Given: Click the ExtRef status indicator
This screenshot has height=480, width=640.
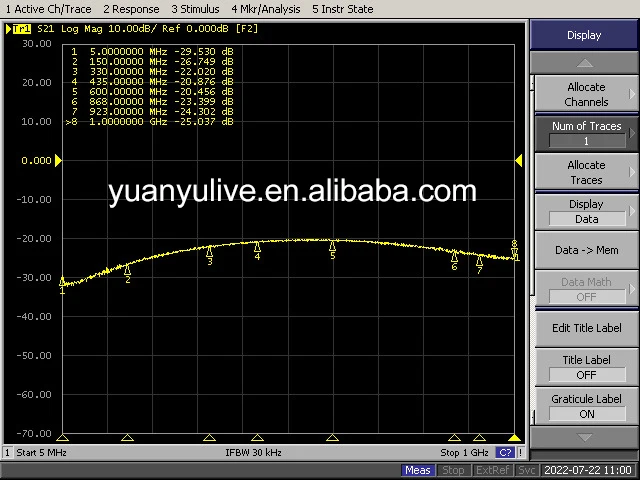Looking at the screenshot, I should (492, 470).
